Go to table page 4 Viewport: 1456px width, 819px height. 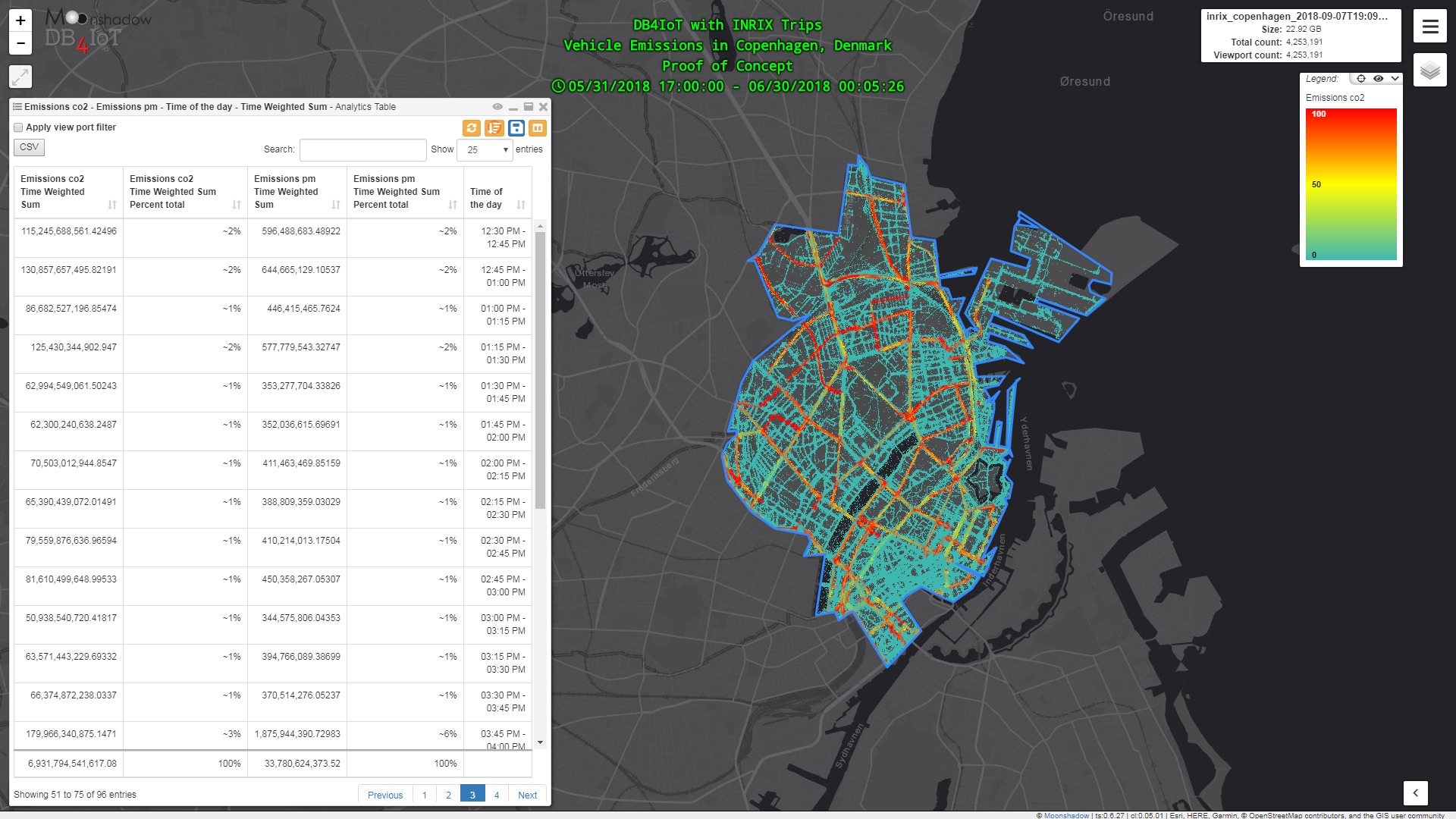click(x=497, y=795)
